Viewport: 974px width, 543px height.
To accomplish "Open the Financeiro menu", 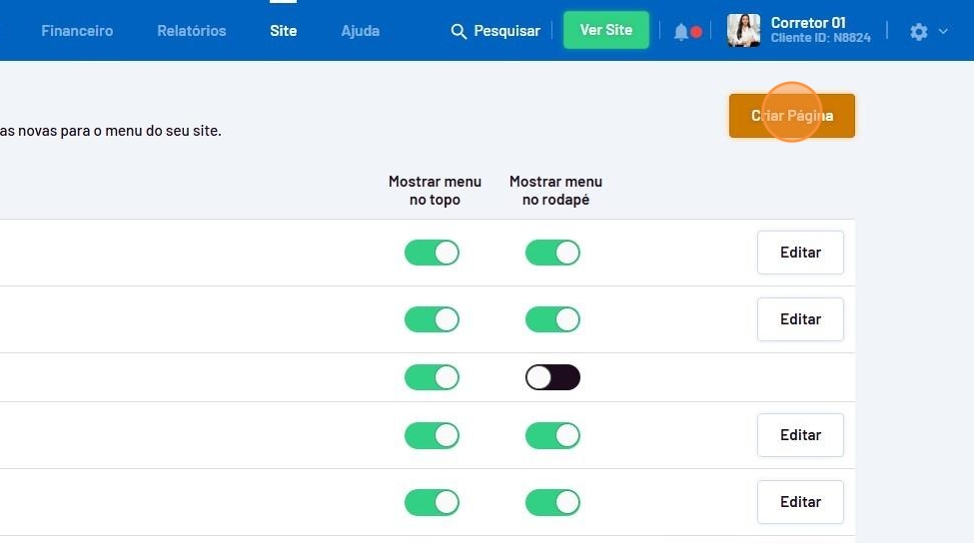I will tap(77, 31).
